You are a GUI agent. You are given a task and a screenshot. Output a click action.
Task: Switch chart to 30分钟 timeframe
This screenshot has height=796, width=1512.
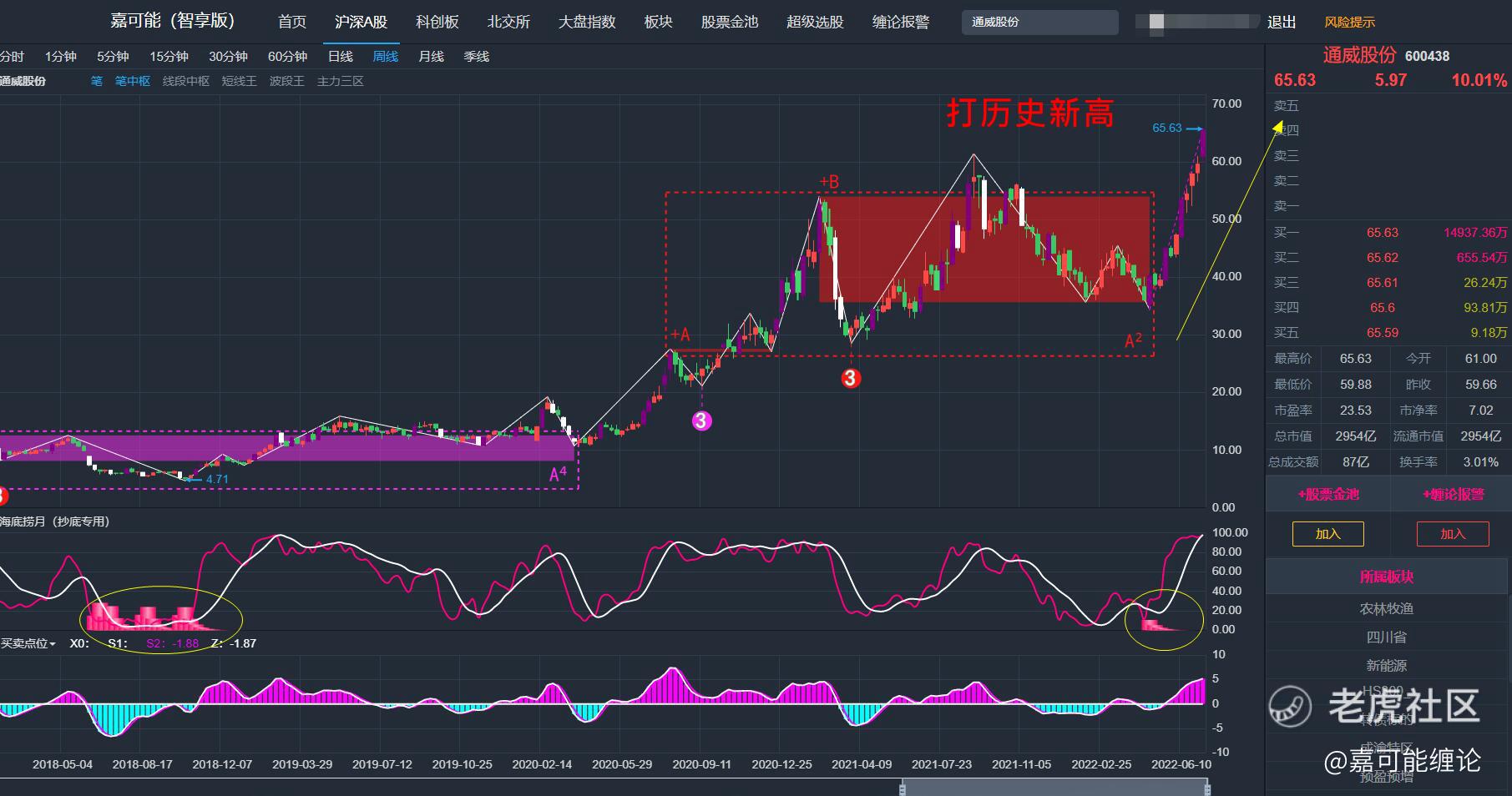click(228, 57)
